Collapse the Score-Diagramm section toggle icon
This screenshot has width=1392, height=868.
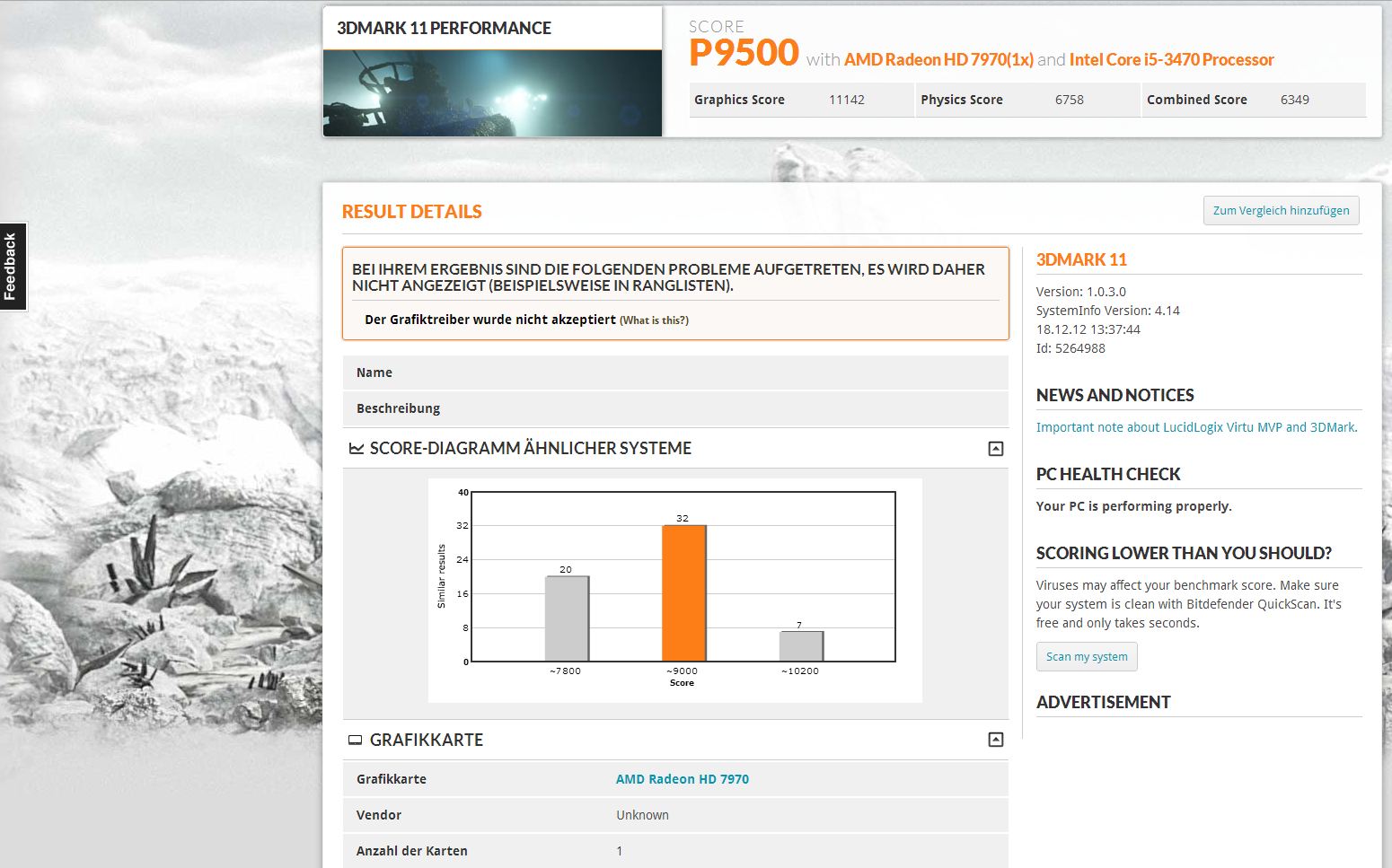[x=995, y=449]
